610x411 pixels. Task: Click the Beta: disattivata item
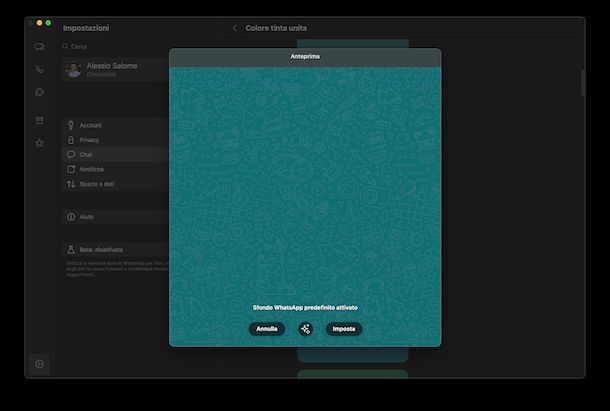115,249
